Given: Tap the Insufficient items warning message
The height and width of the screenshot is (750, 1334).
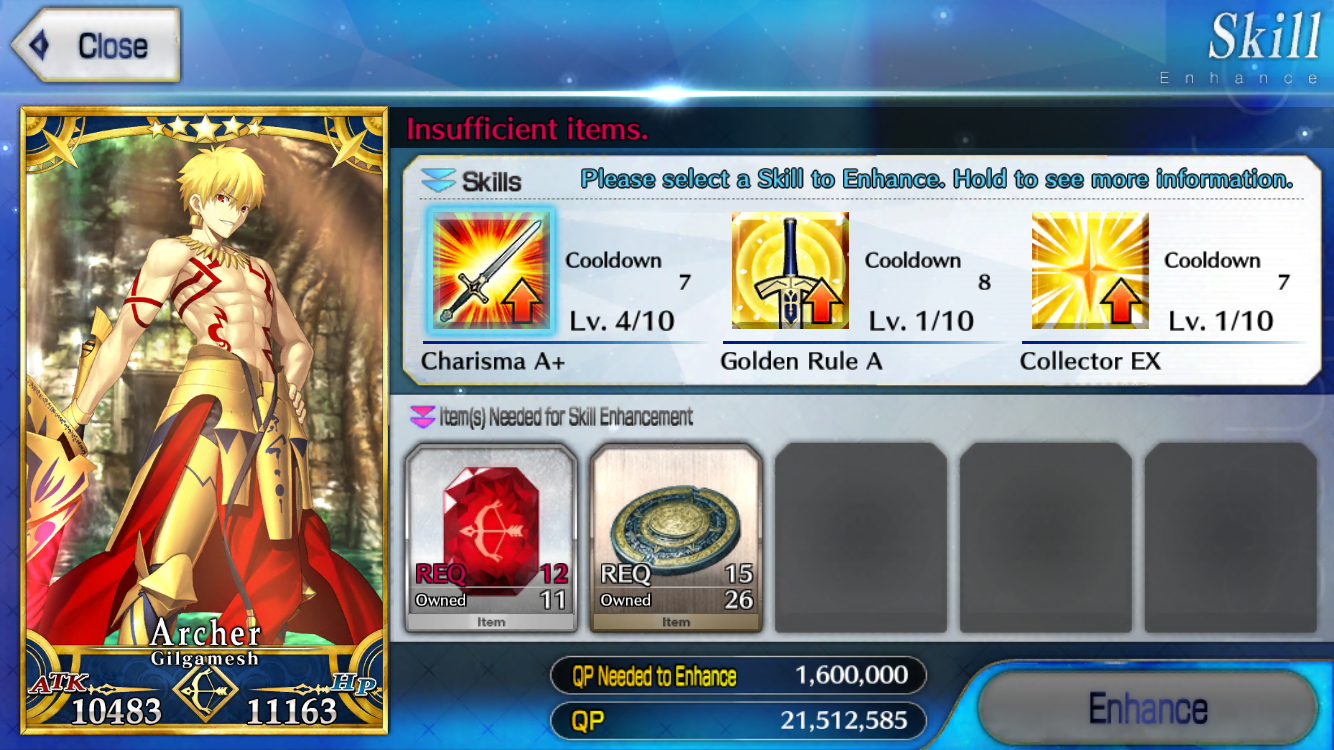Looking at the screenshot, I should pyautogui.click(x=527, y=130).
